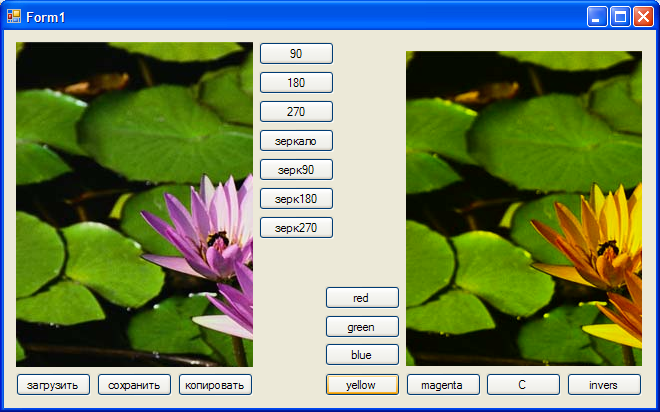Save the image using сохранить button

[x=134, y=384]
